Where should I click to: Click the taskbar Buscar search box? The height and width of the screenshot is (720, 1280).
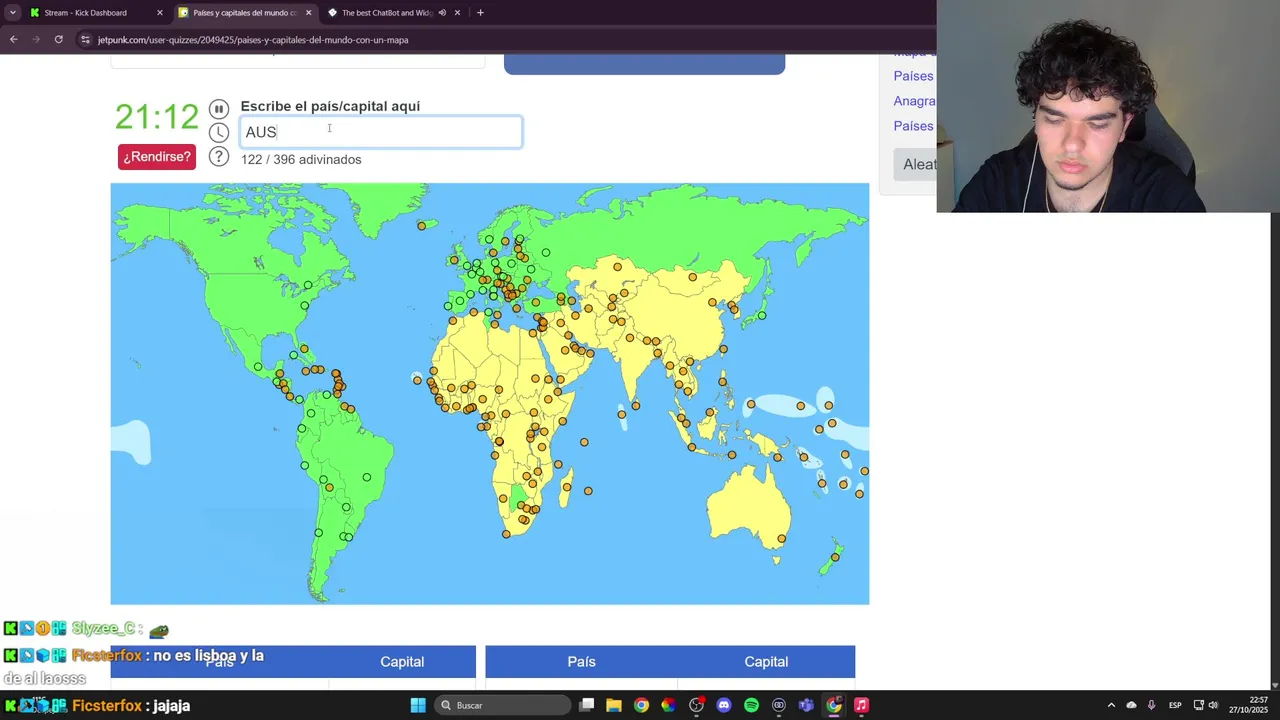(503, 705)
